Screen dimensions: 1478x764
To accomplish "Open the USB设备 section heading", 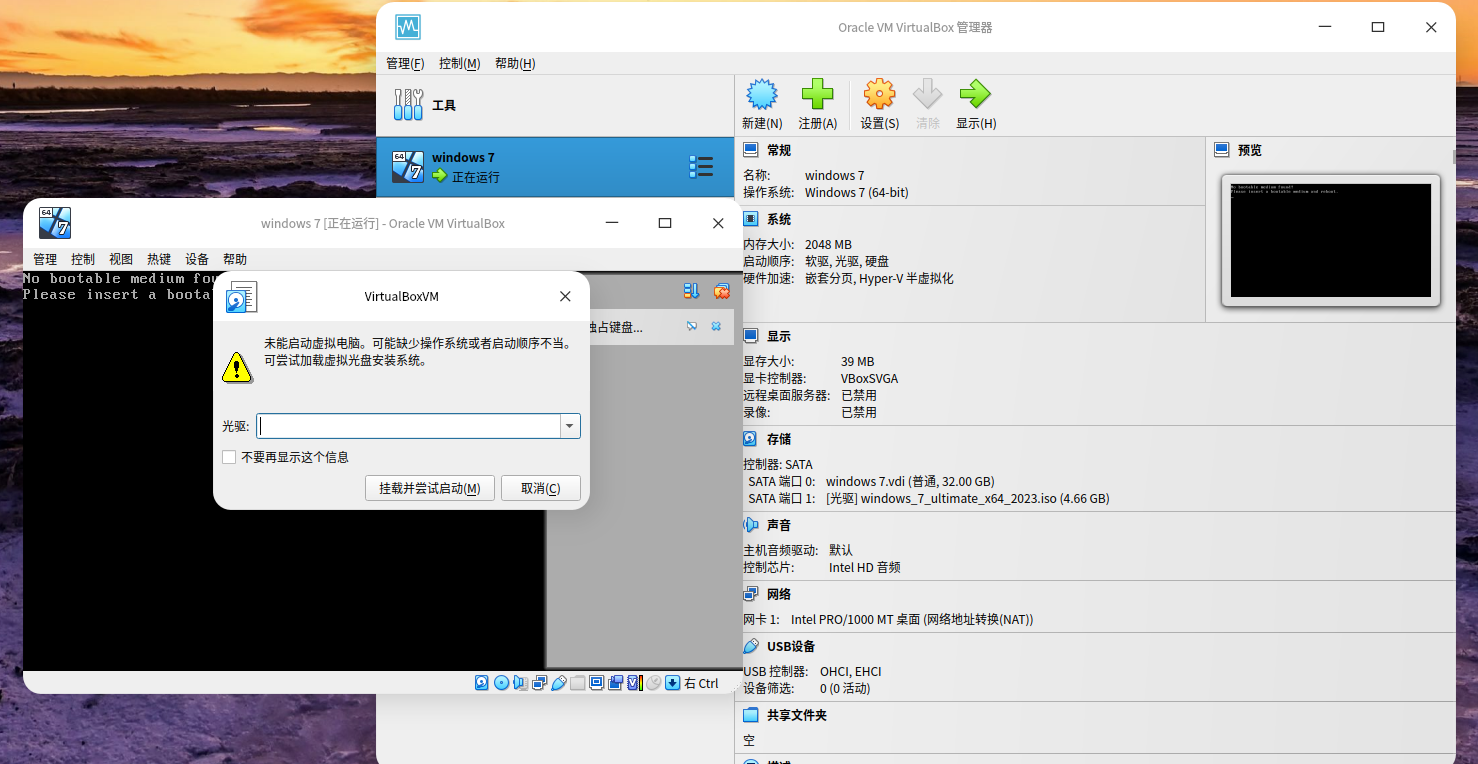I will [791, 646].
